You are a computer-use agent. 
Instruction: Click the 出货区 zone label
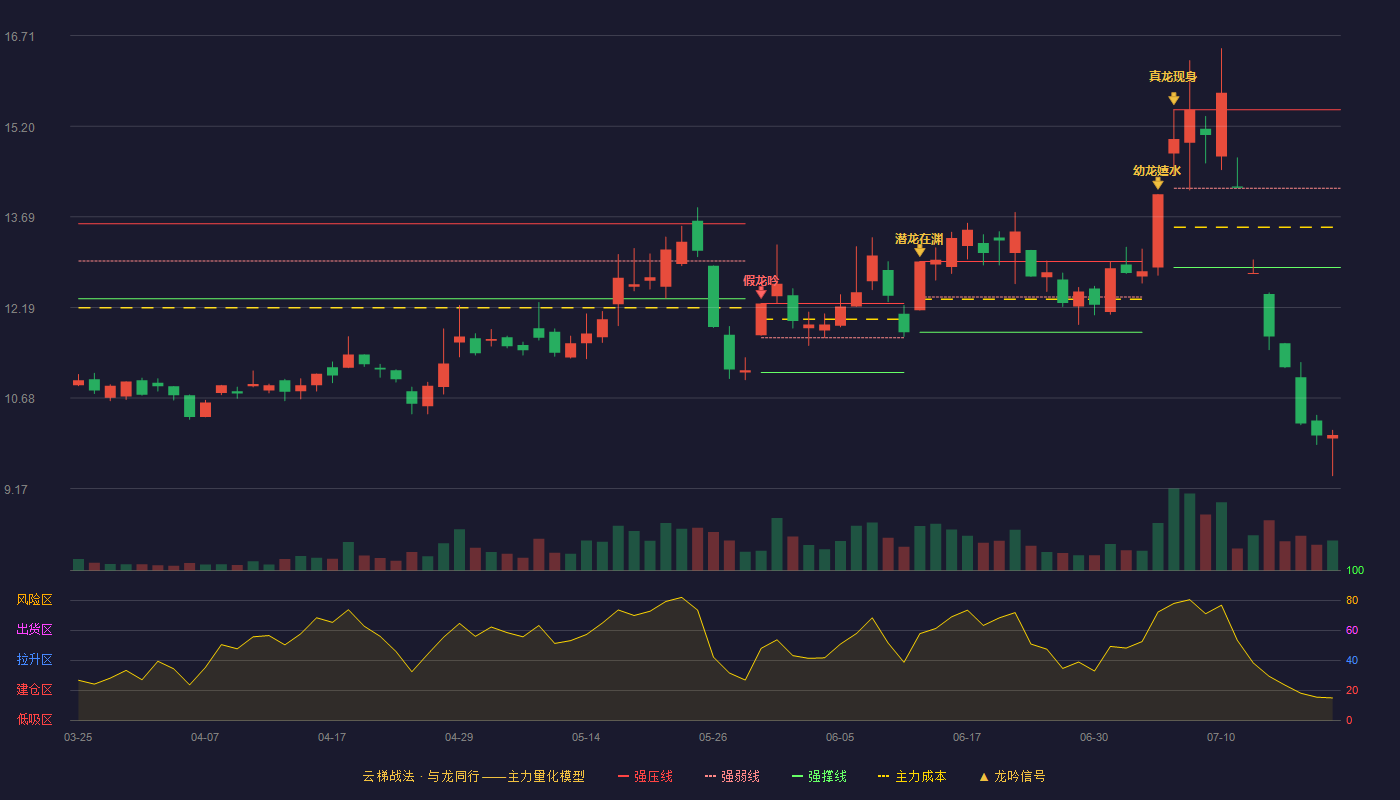34,630
